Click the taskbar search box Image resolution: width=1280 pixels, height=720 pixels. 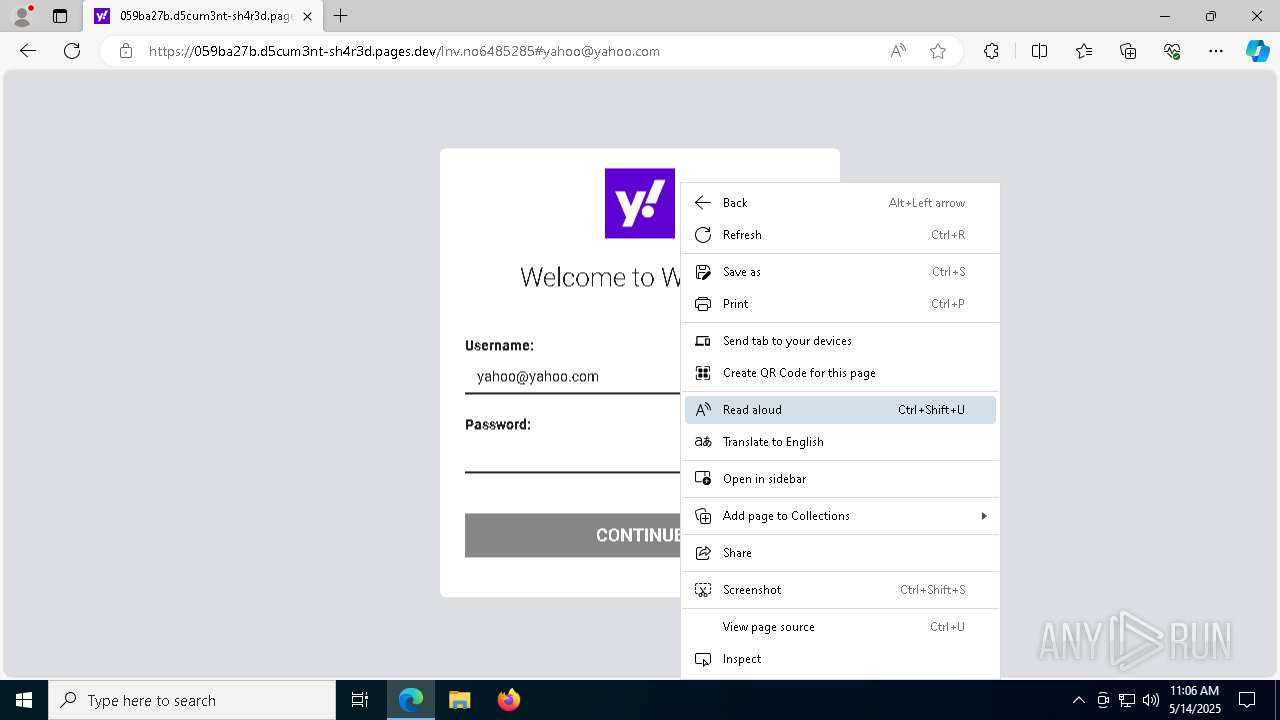tap(192, 700)
